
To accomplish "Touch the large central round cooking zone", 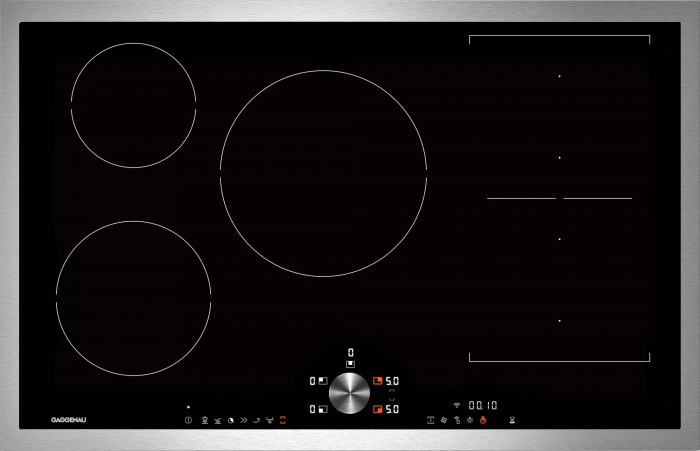I will 323,173.
